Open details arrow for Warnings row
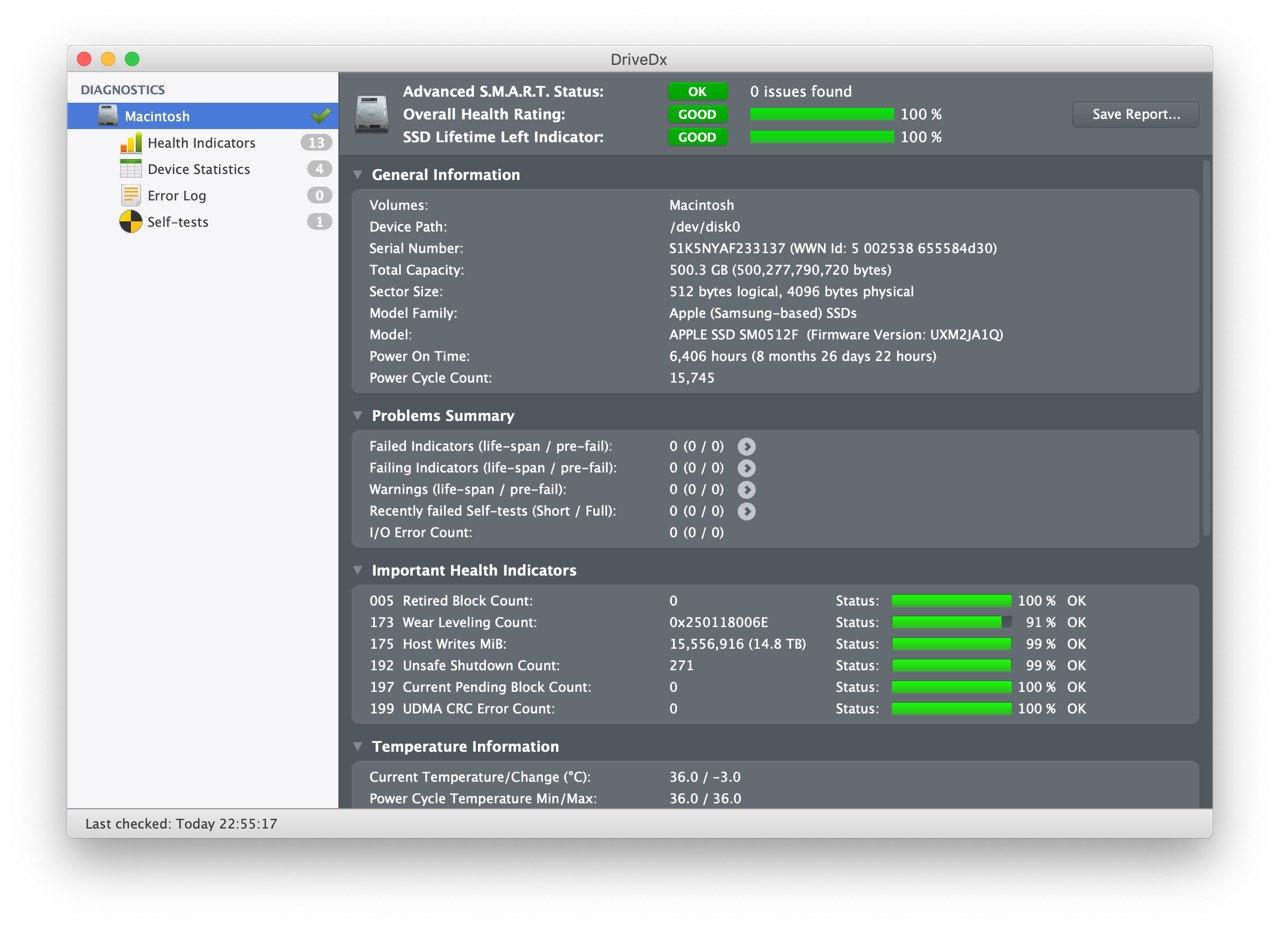The image size is (1280, 927). click(746, 490)
